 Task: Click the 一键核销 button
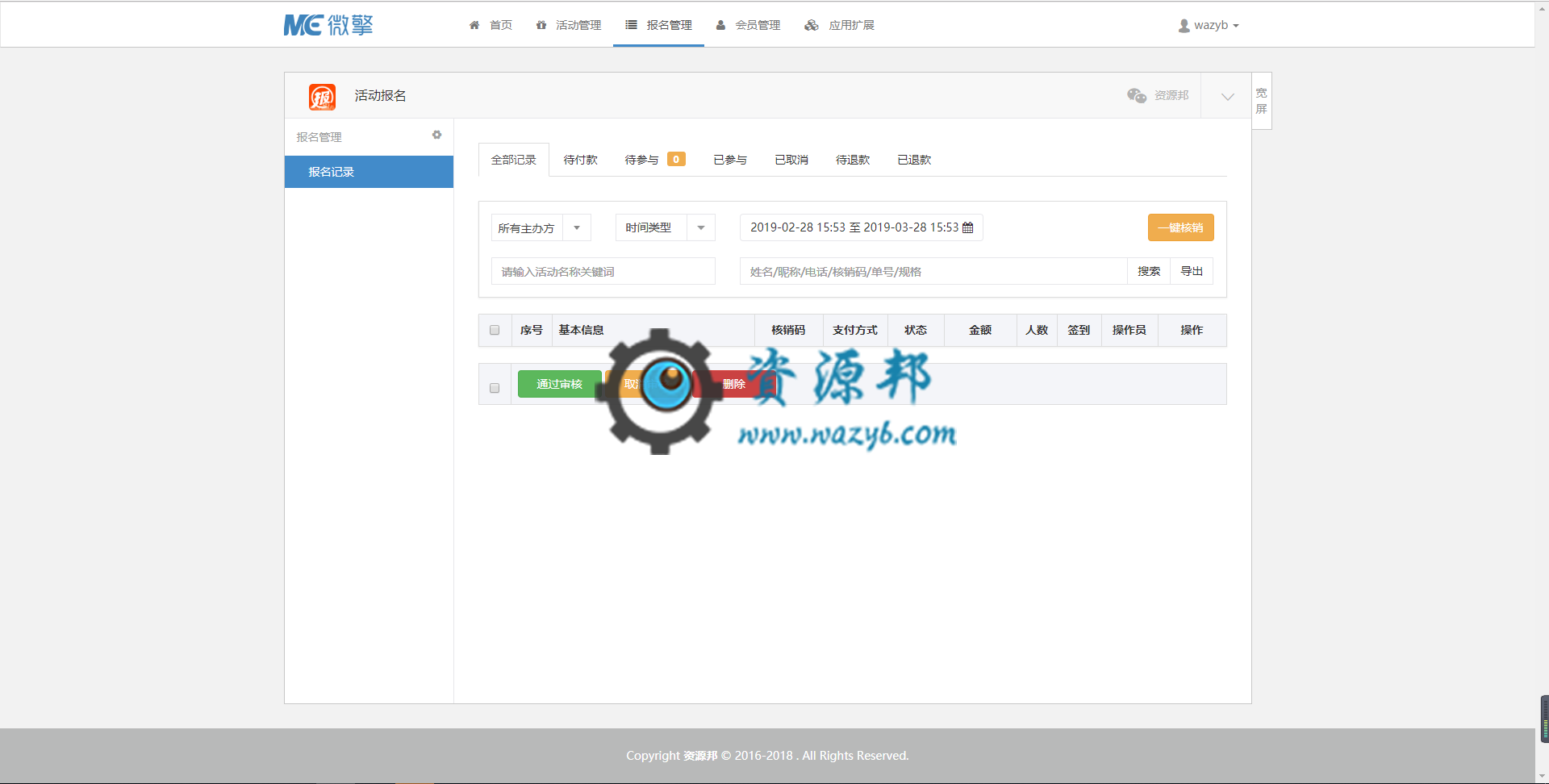[x=1180, y=227]
